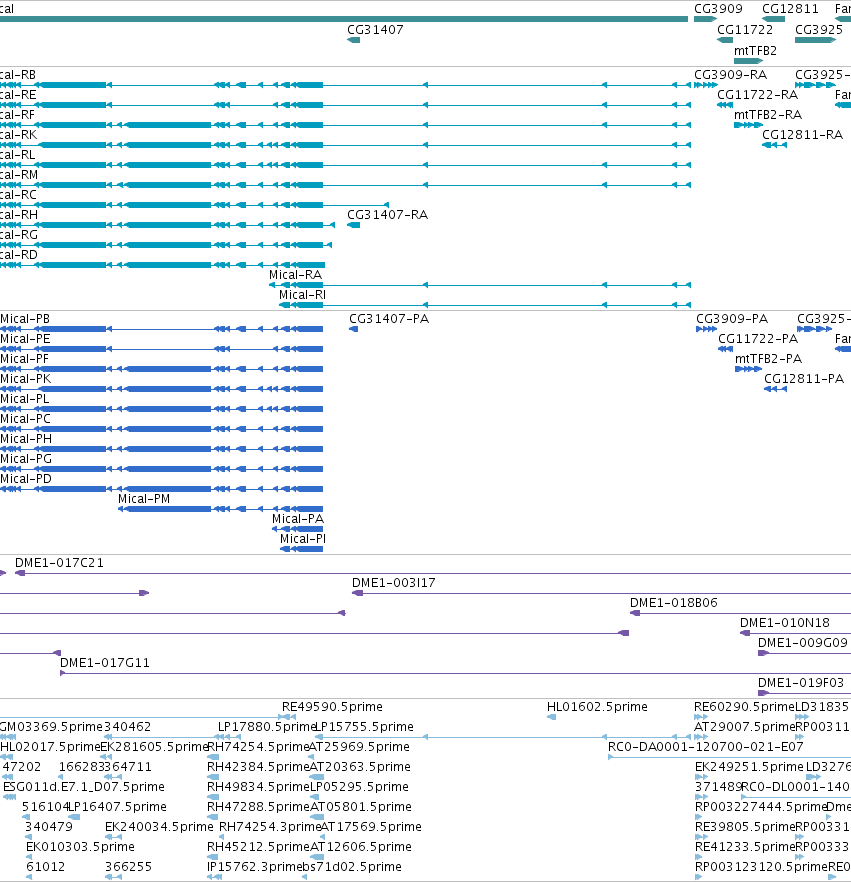Click the Mical-PE protein label
Viewport: 851px width, 882px height.
(25, 339)
